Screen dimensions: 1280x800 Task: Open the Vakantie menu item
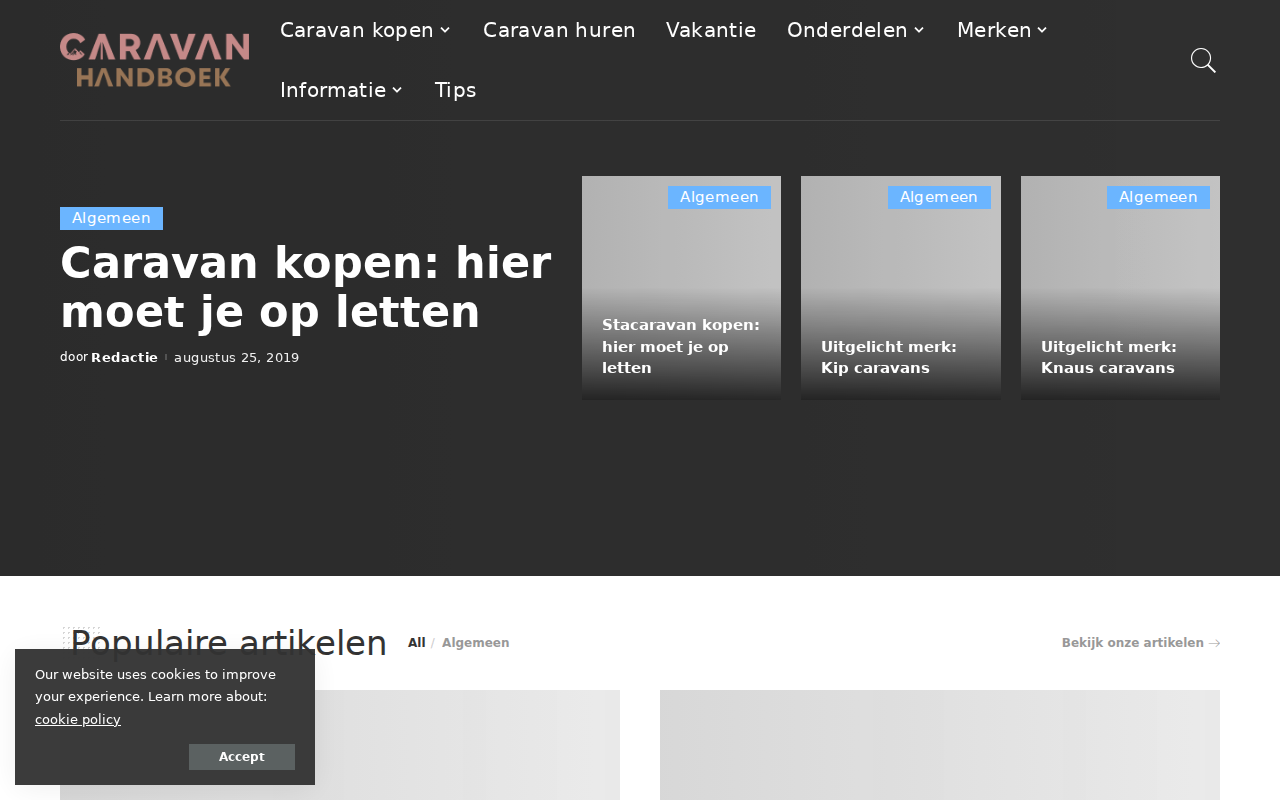(711, 30)
